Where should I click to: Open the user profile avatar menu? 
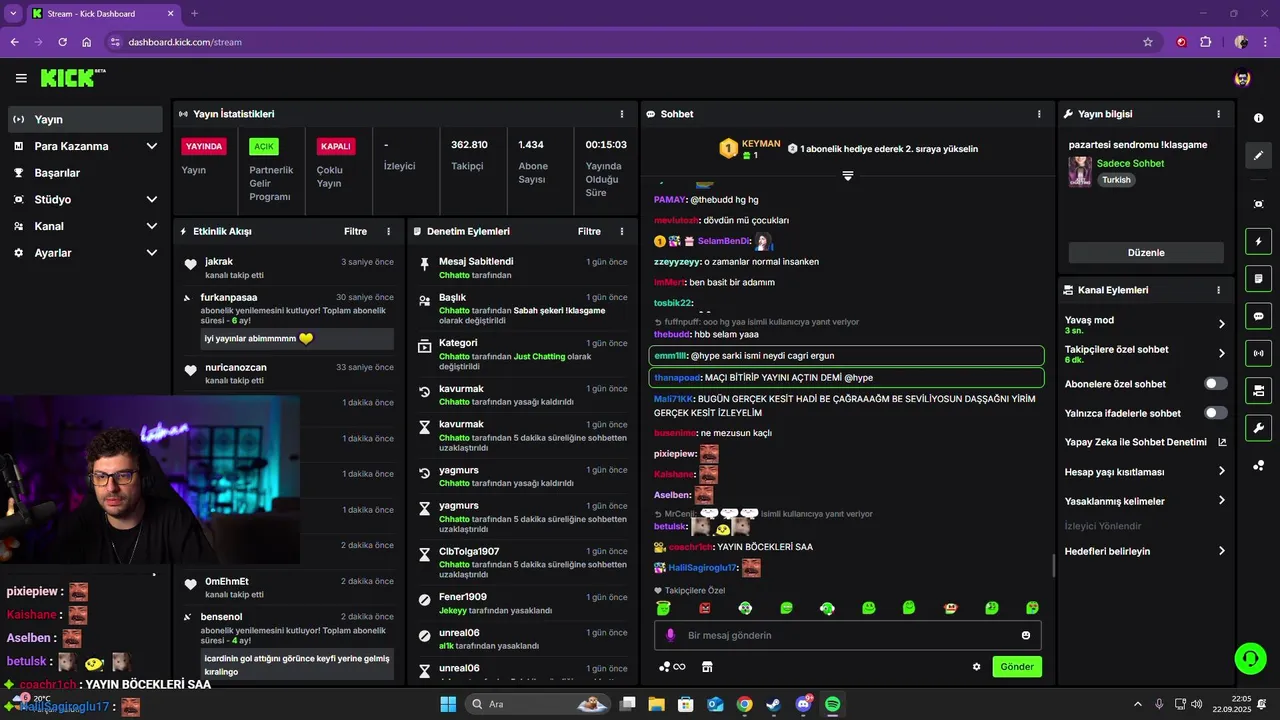tap(1242, 78)
